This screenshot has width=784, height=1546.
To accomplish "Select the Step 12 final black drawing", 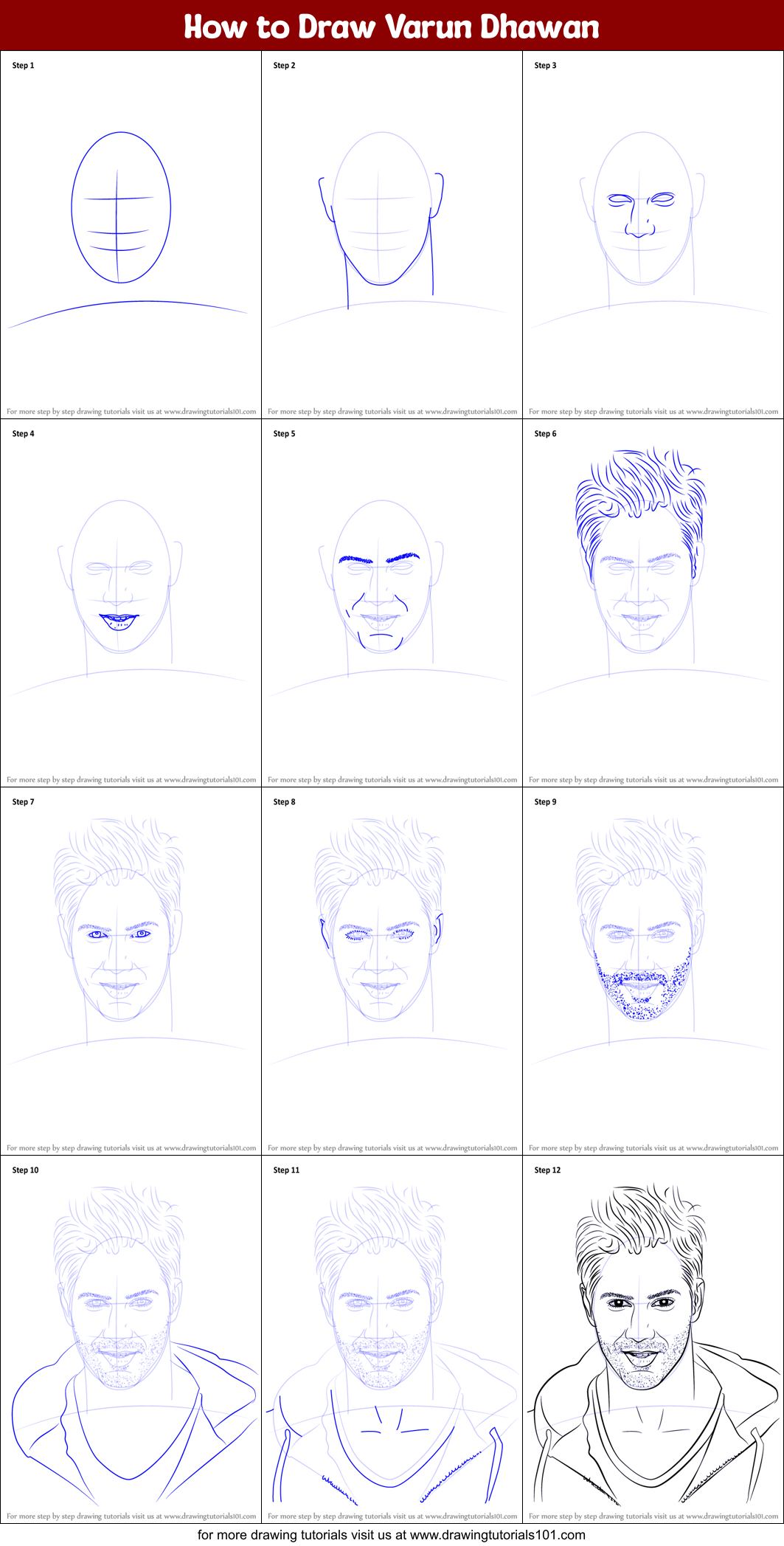I will pyautogui.click(x=653, y=1344).
